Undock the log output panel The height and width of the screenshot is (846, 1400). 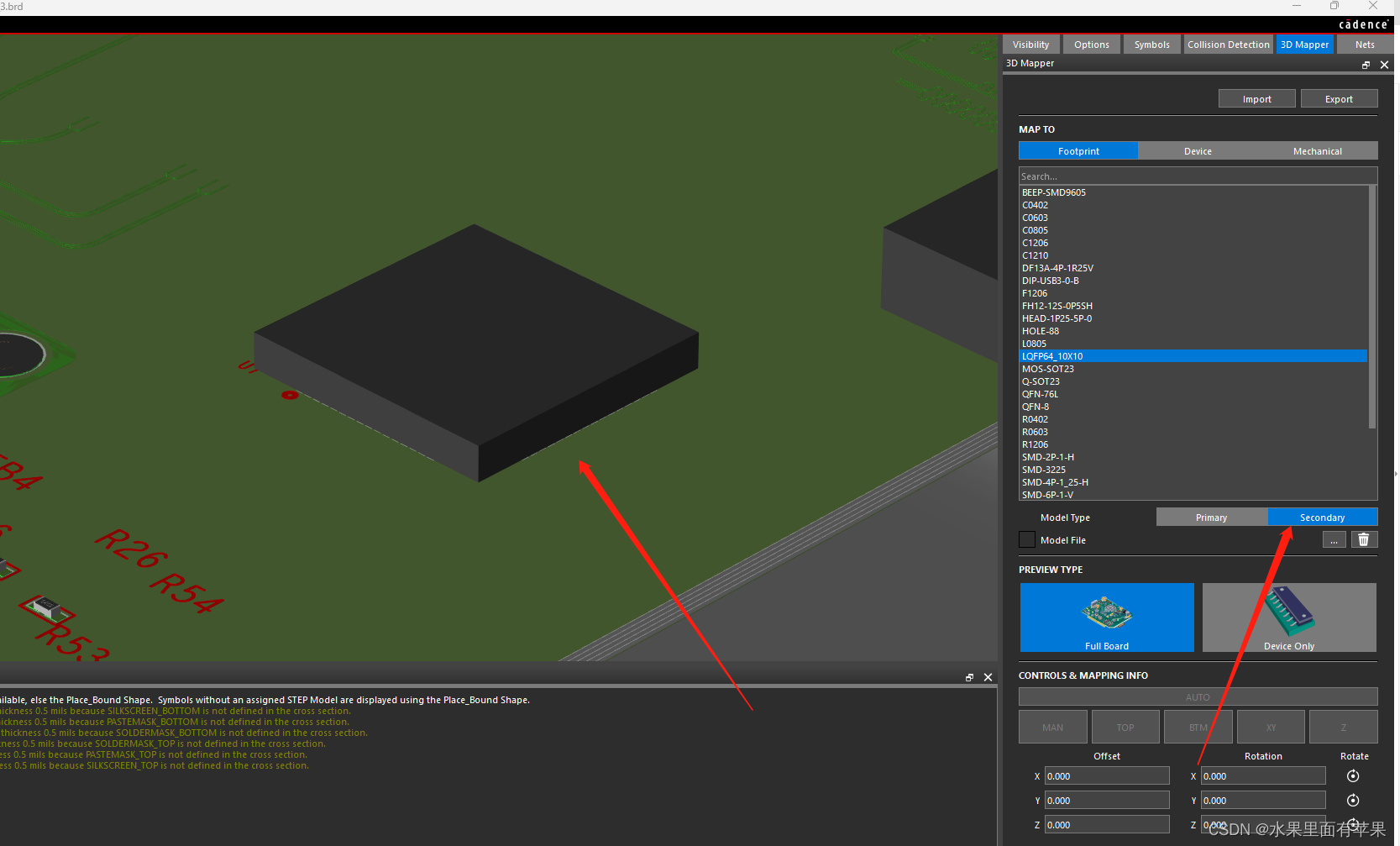969,677
